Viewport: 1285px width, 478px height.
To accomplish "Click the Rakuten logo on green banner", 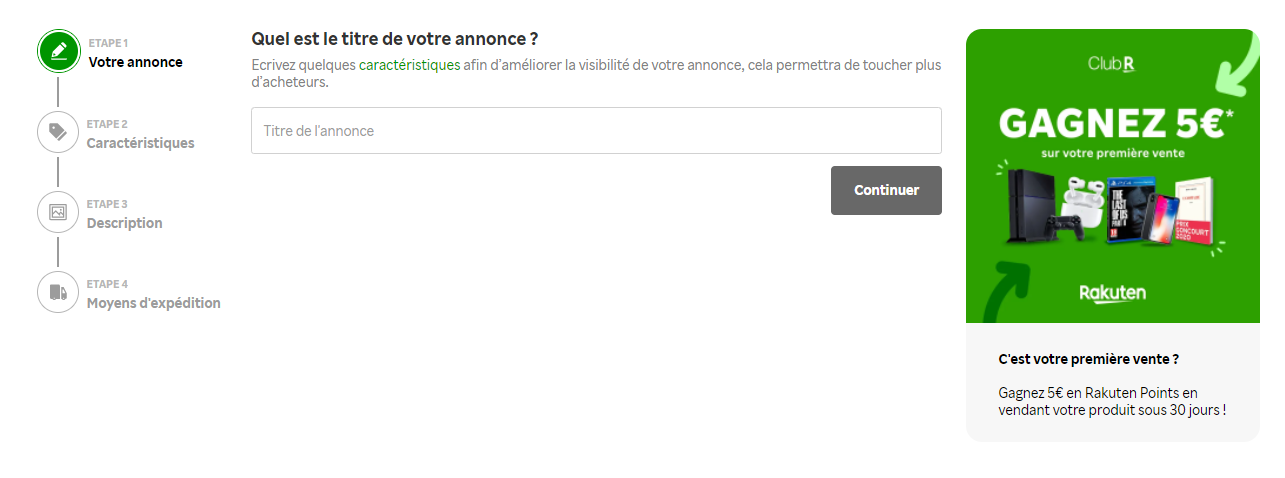I will [x=1112, y=293].
